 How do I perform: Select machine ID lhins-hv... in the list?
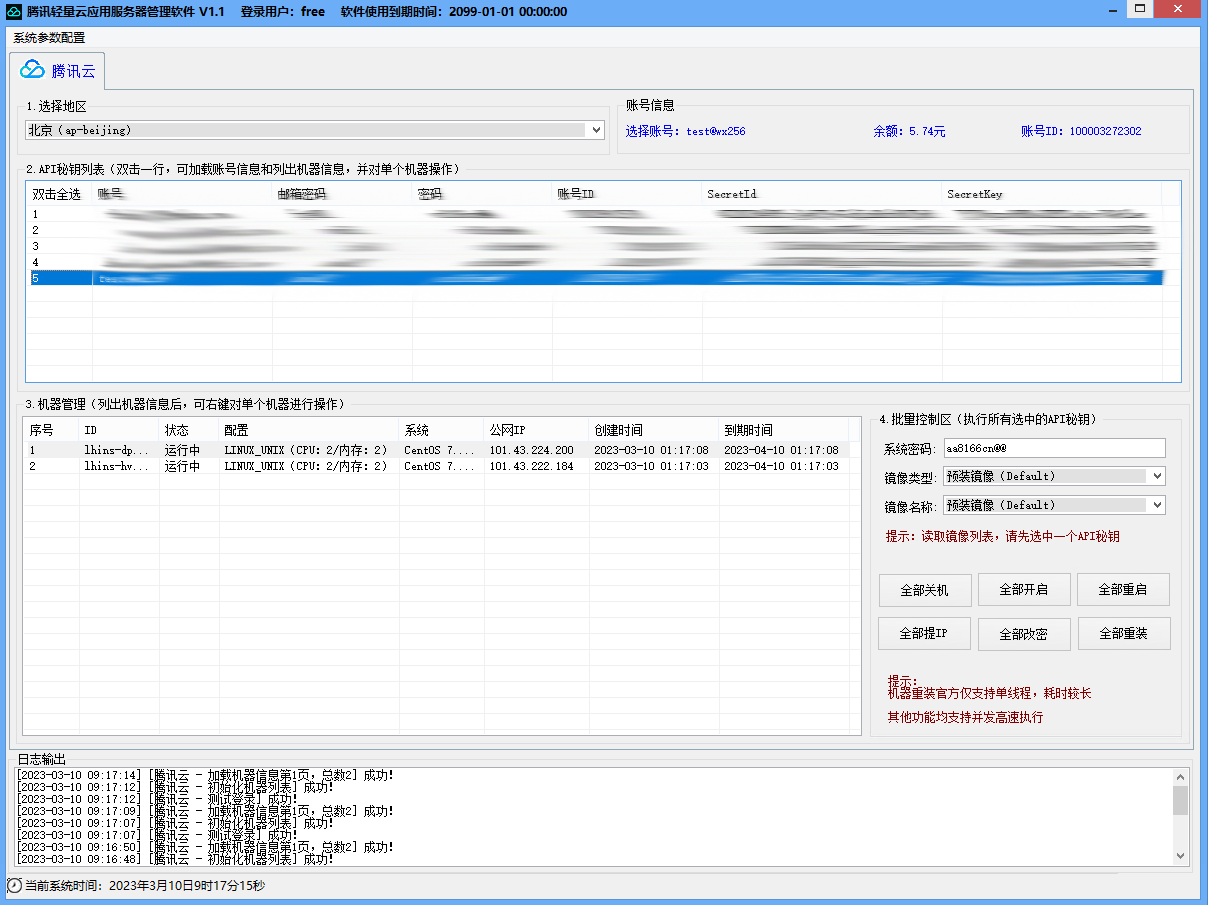tap(116, 467)
